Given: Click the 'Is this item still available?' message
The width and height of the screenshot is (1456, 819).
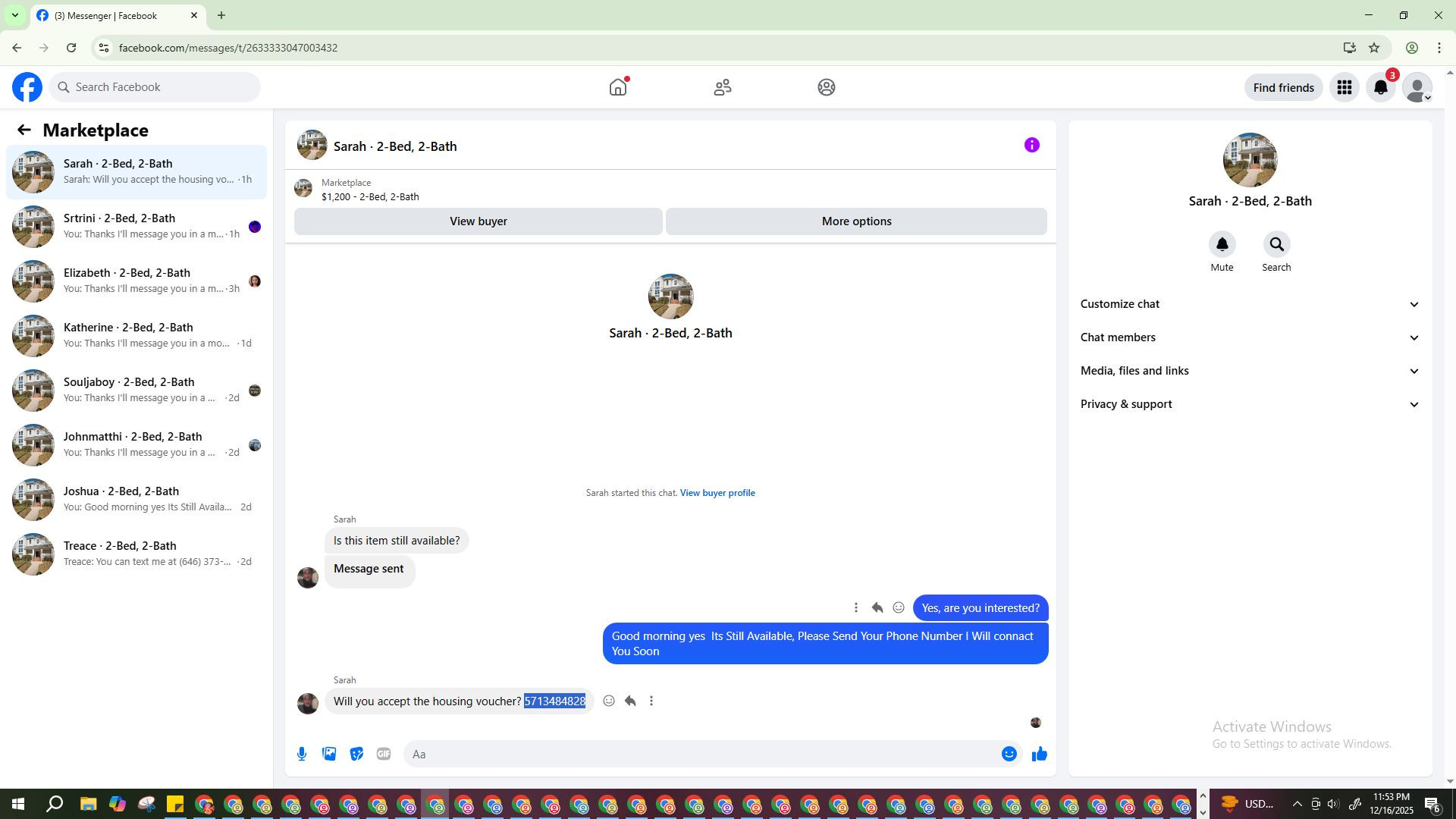Looking at the screenshot, I should (x=397, y=541).
